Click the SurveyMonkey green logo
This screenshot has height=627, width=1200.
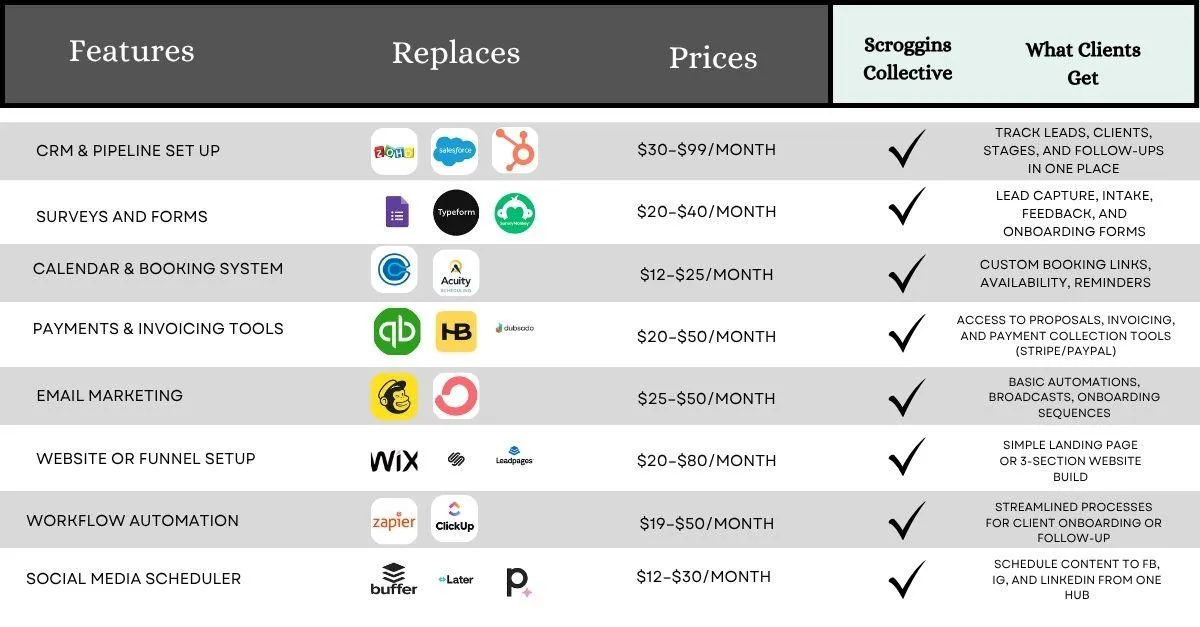[x=515, y=213]
